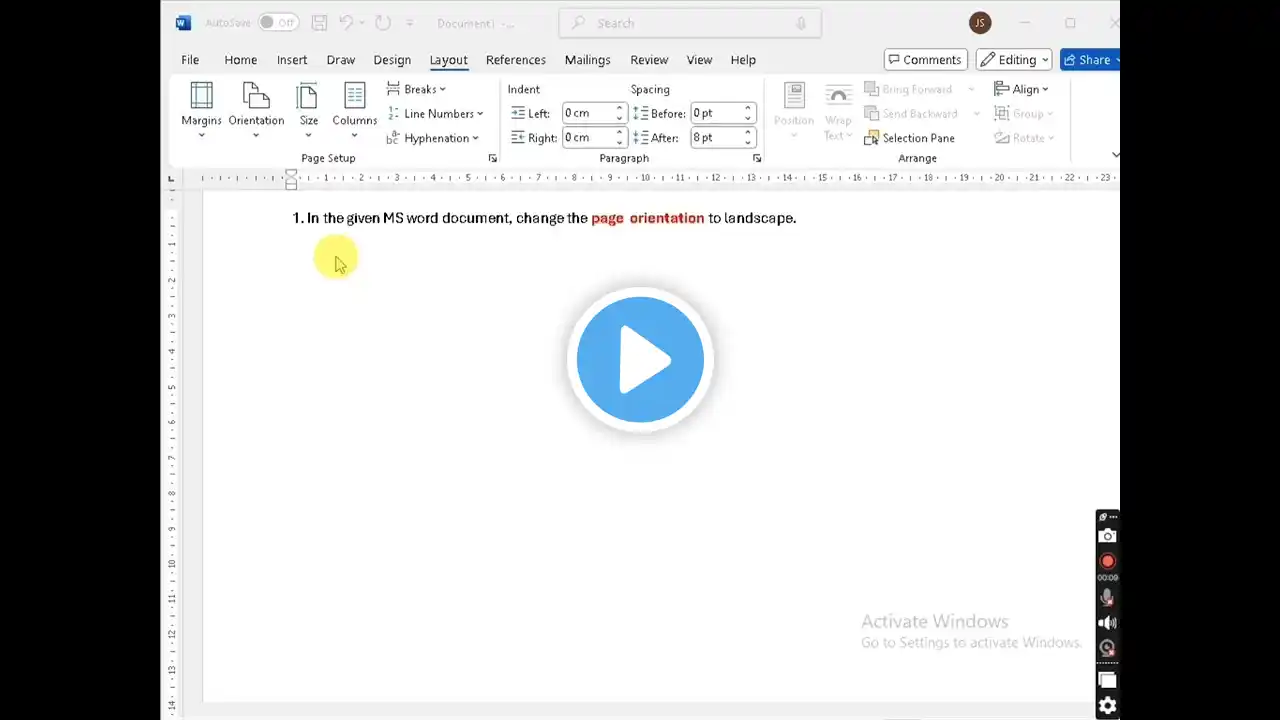Click the Position button

click(794, 110)
